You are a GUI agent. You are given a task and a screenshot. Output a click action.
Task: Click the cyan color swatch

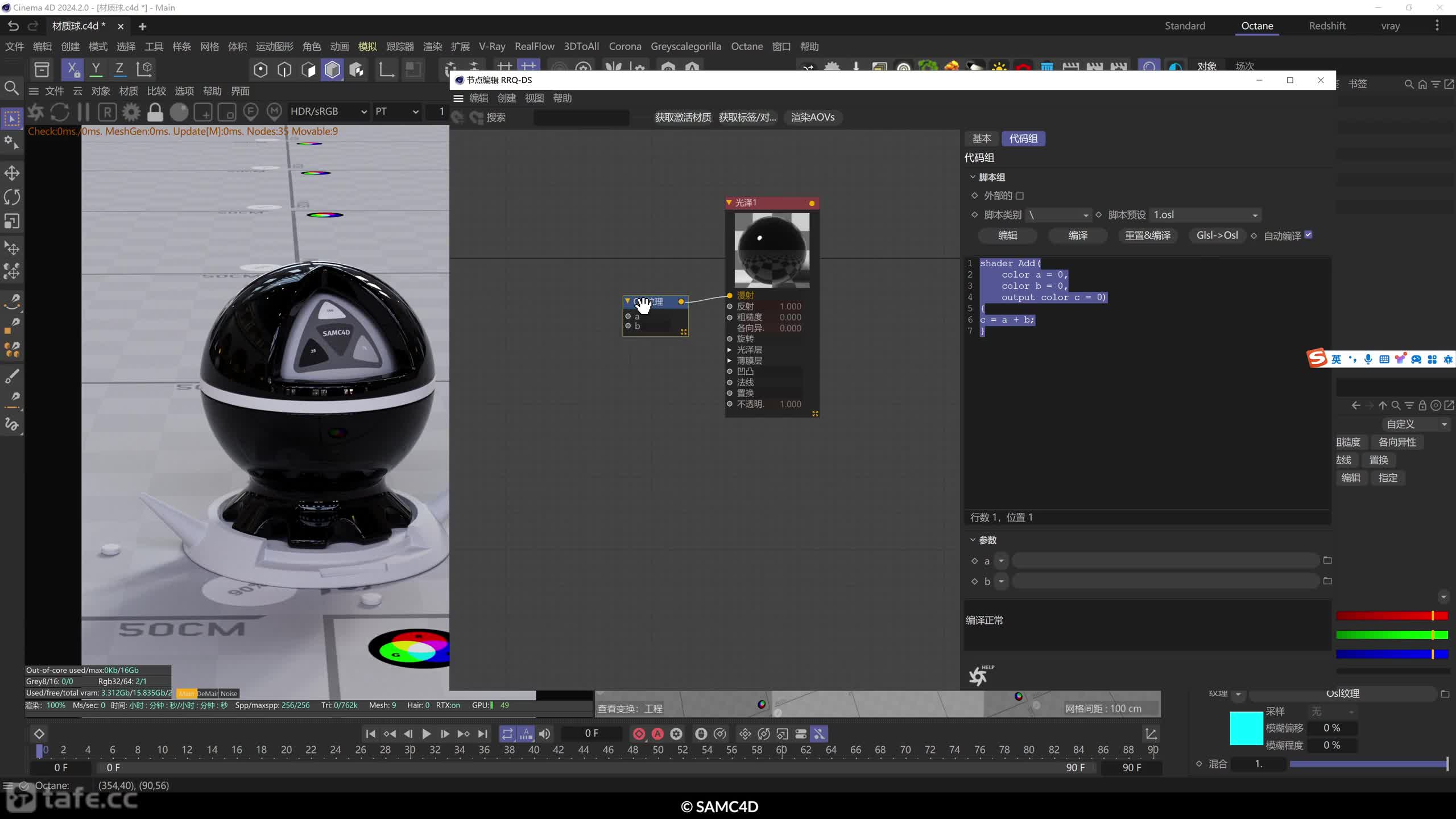point(1246,728)
